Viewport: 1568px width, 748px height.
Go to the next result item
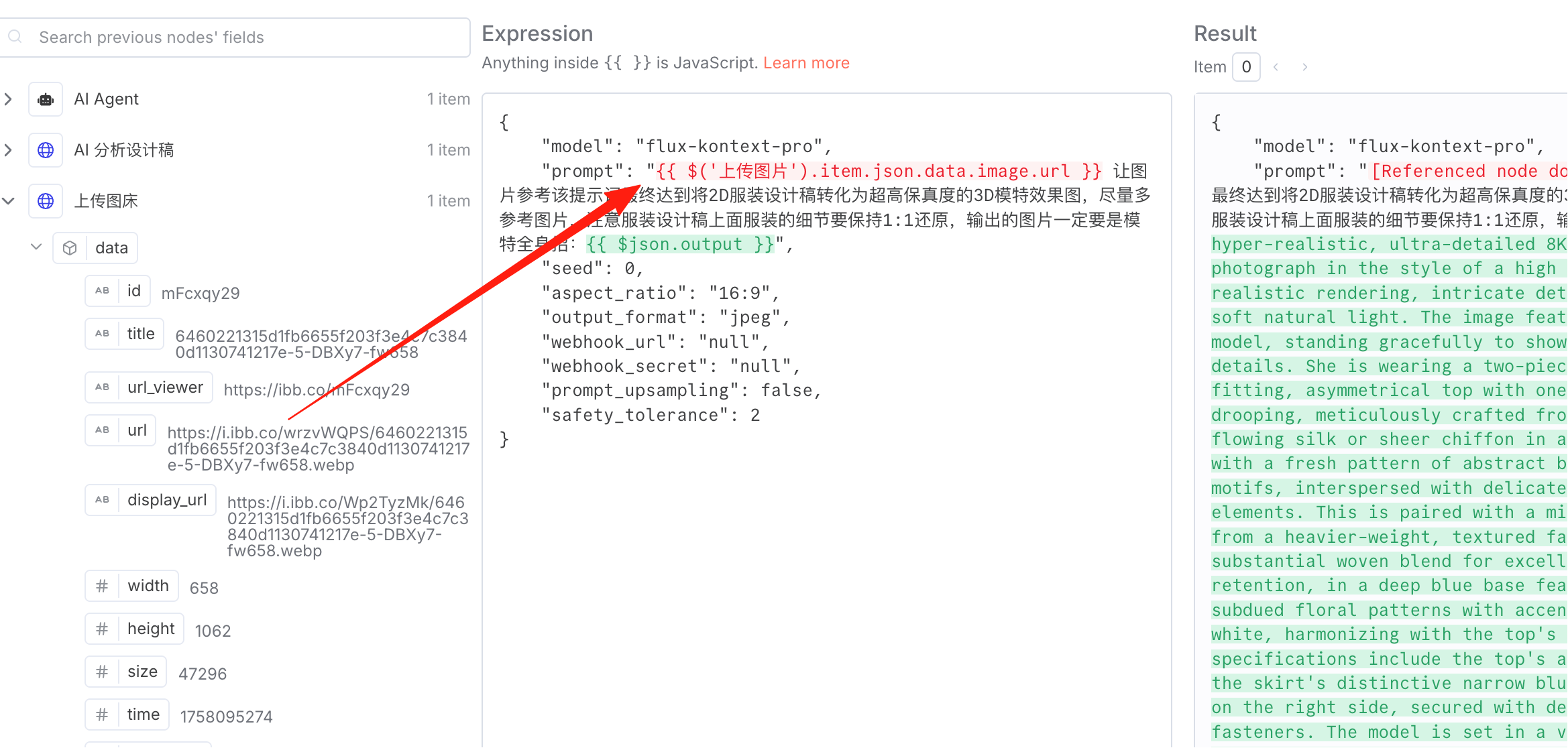pos(1304,67)
